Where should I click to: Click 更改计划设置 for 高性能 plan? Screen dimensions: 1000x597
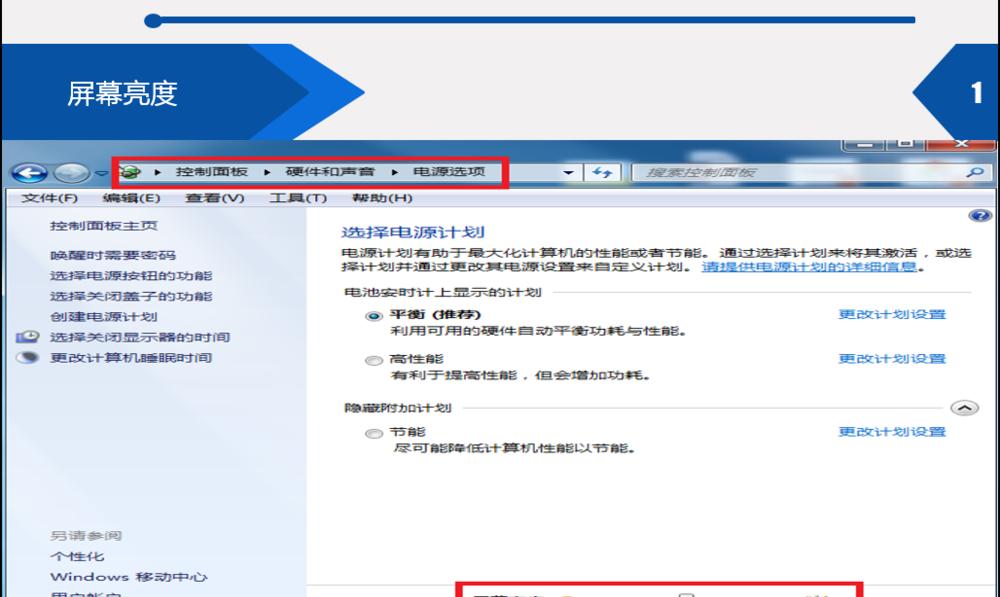[x=892, y=358]
